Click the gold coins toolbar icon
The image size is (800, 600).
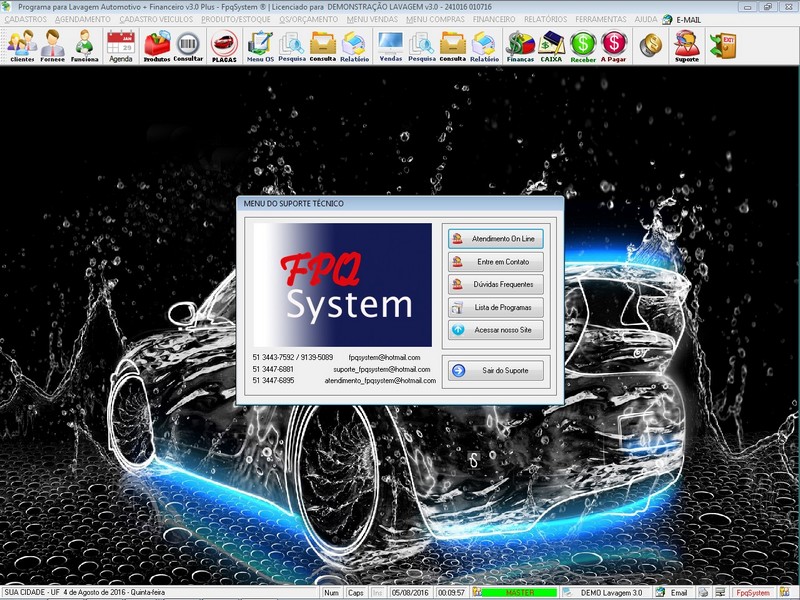tap(651, 45)
